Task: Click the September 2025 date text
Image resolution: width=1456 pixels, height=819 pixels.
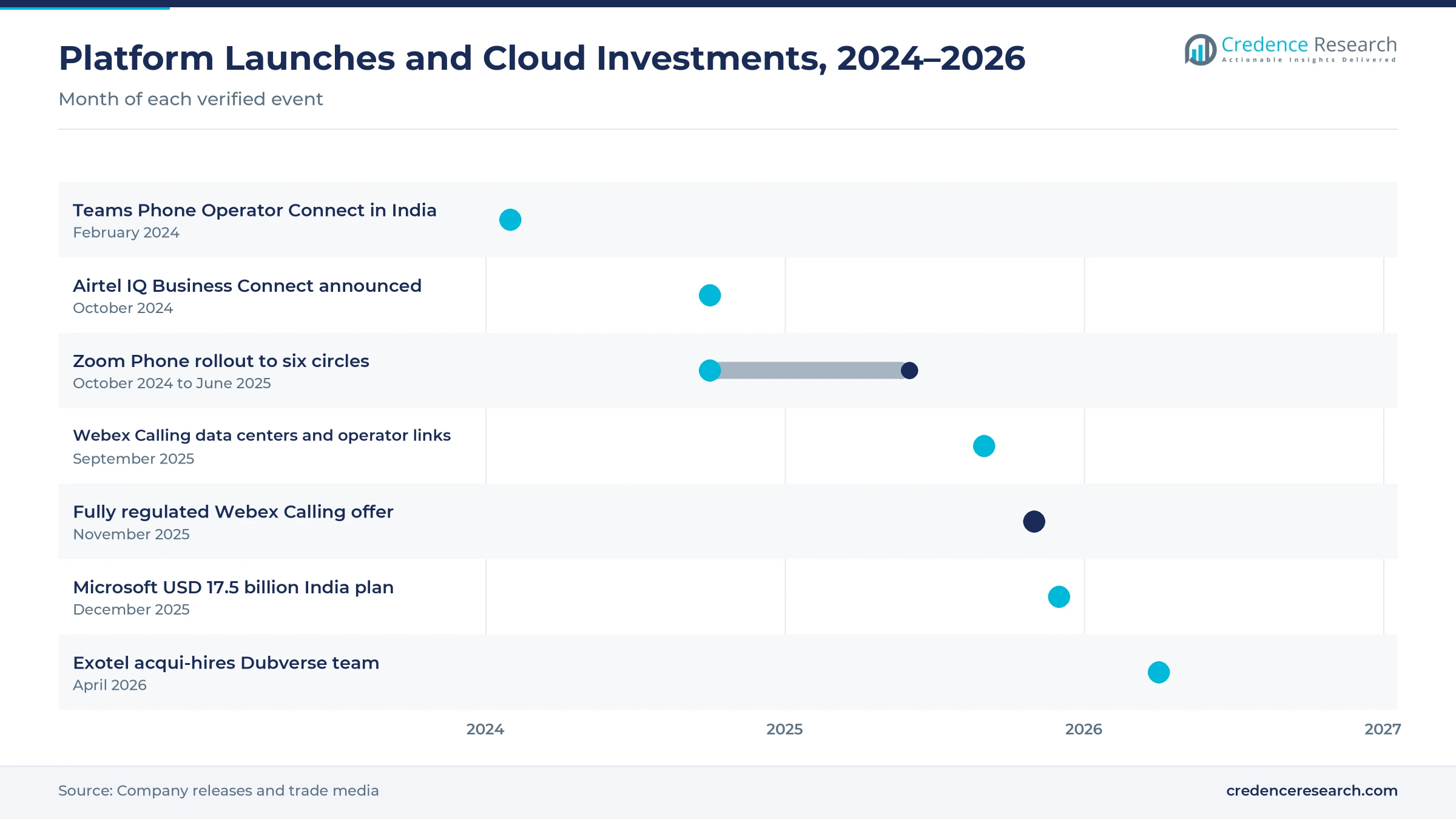Action: point(133,459)
